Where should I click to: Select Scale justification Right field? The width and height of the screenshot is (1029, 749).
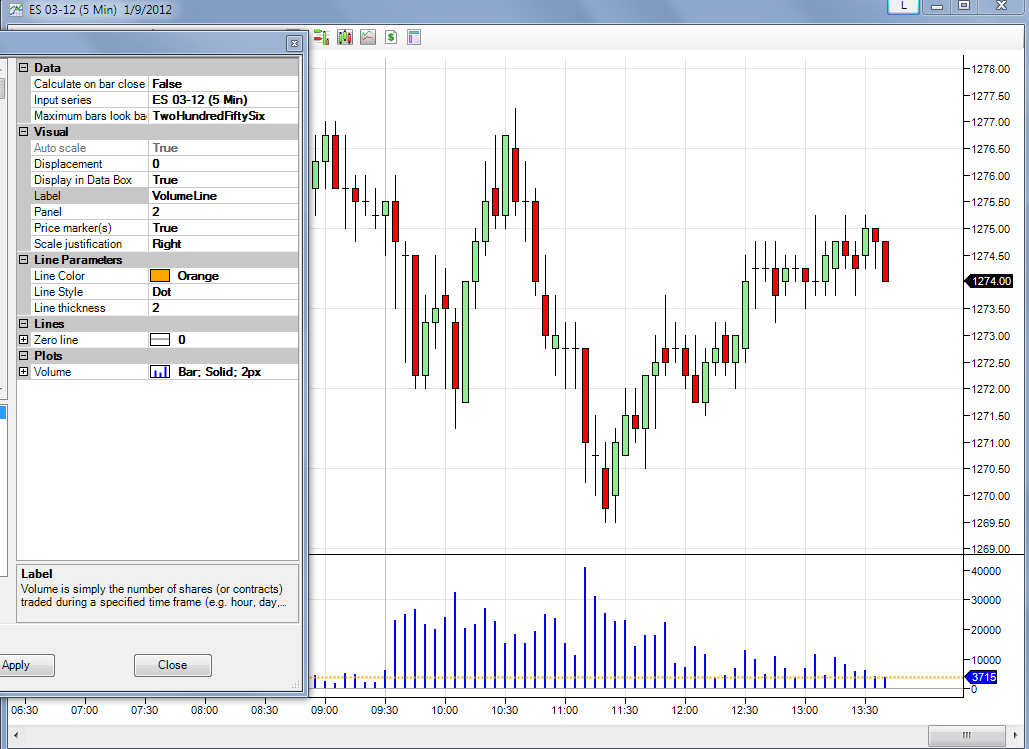pyautogui.click(x=224, y=244)
